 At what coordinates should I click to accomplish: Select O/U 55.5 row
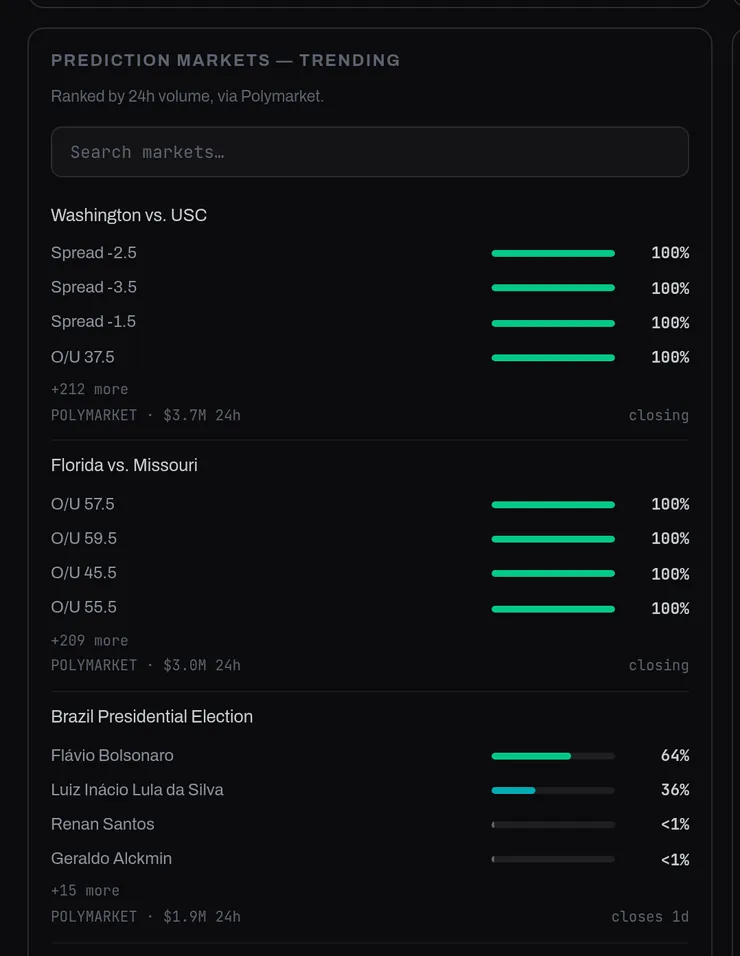370,608
